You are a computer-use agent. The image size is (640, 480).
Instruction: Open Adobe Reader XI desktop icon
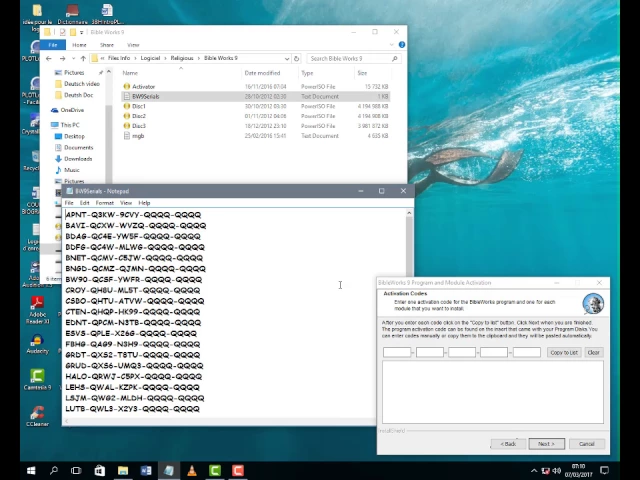pyautogui.click(x=38, y=309)
